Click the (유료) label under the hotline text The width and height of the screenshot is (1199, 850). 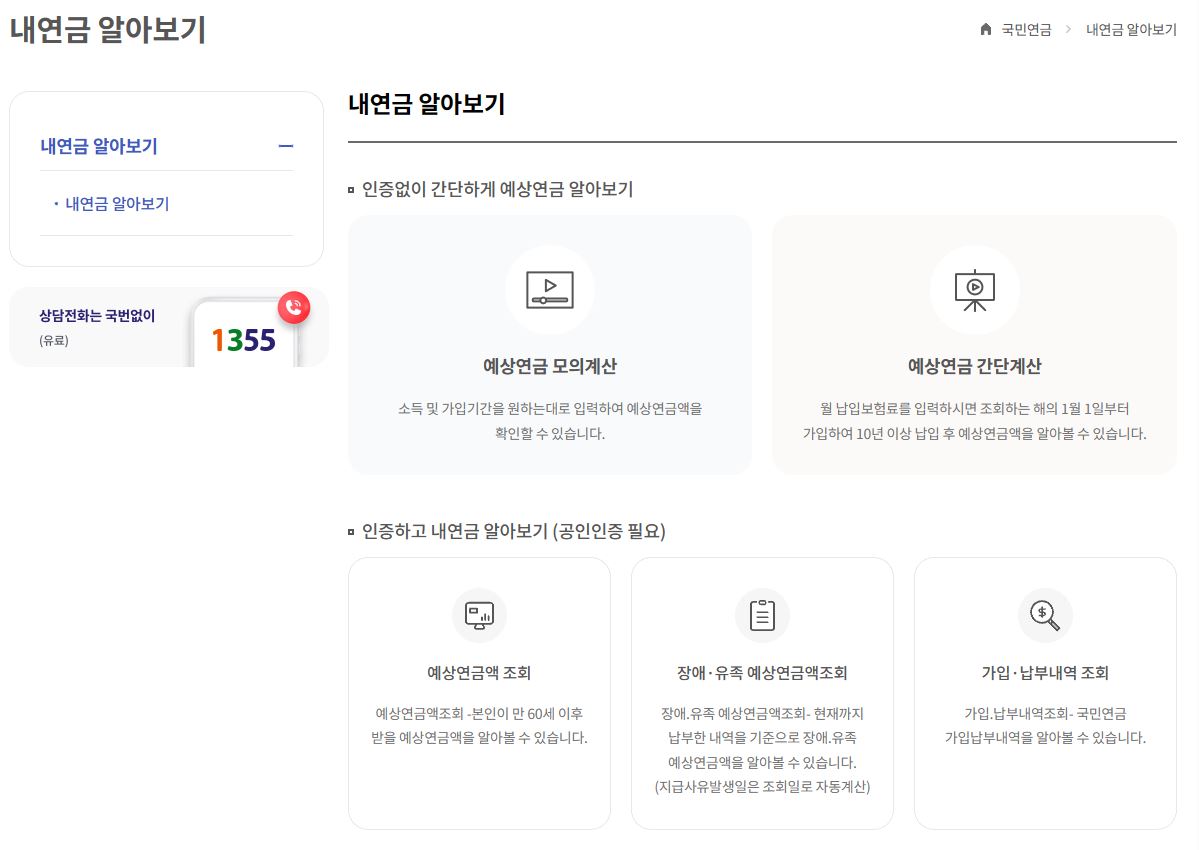pos(54,340)
